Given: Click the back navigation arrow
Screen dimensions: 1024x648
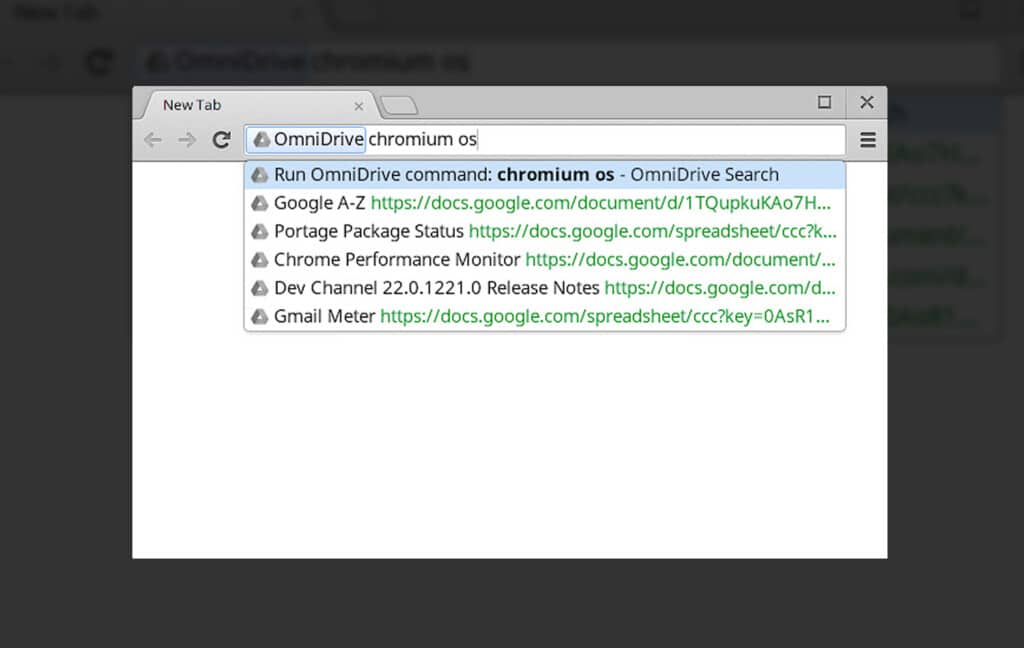Looking at the screenshot, I should point(153,140).
